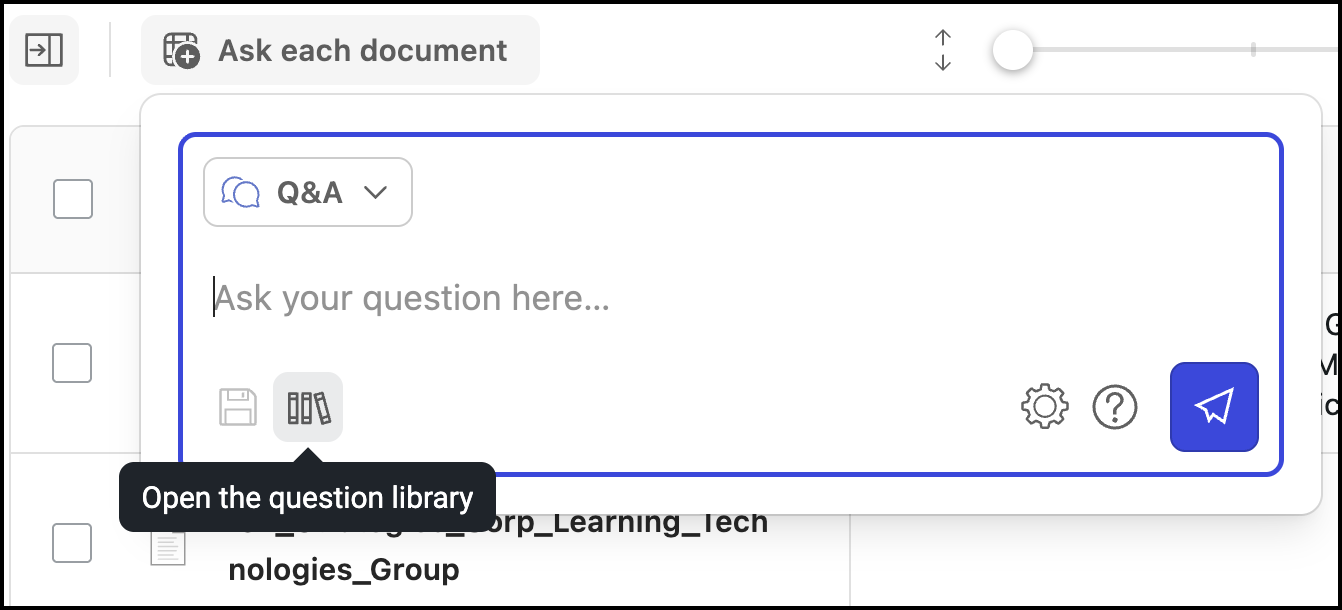Viewport: 1342px width, 610px height.
Task: Open the Q&A settings gear
Action: click(1044, 407)
